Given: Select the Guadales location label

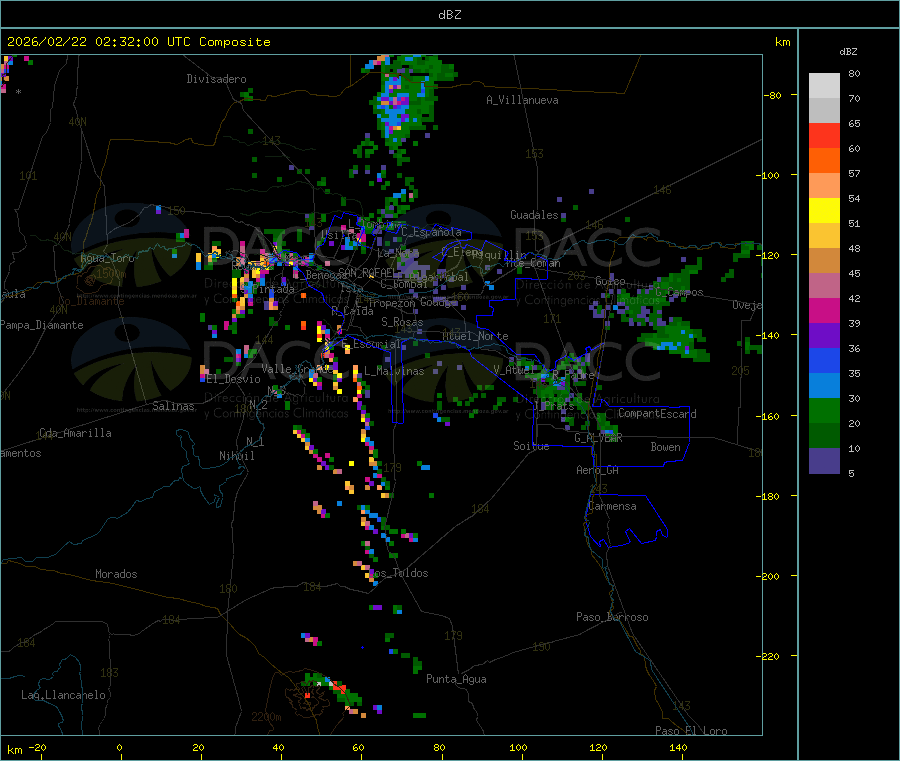Looking at the screenshot, I should [534, 215].
